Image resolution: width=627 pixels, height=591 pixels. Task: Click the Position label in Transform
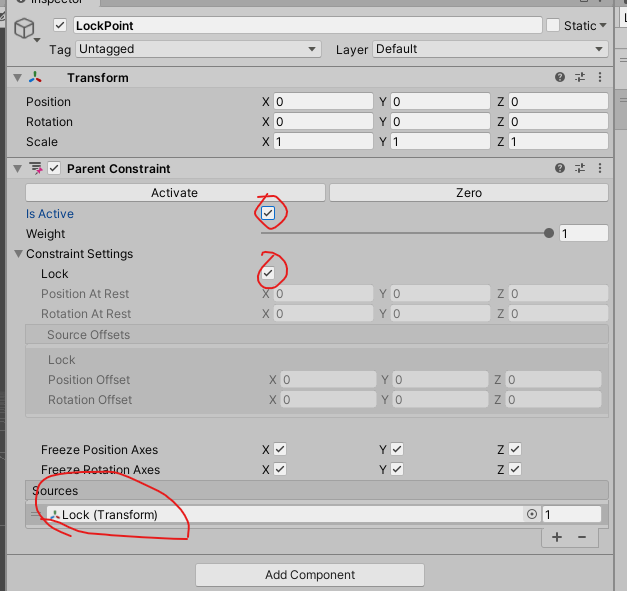point(48,102)
